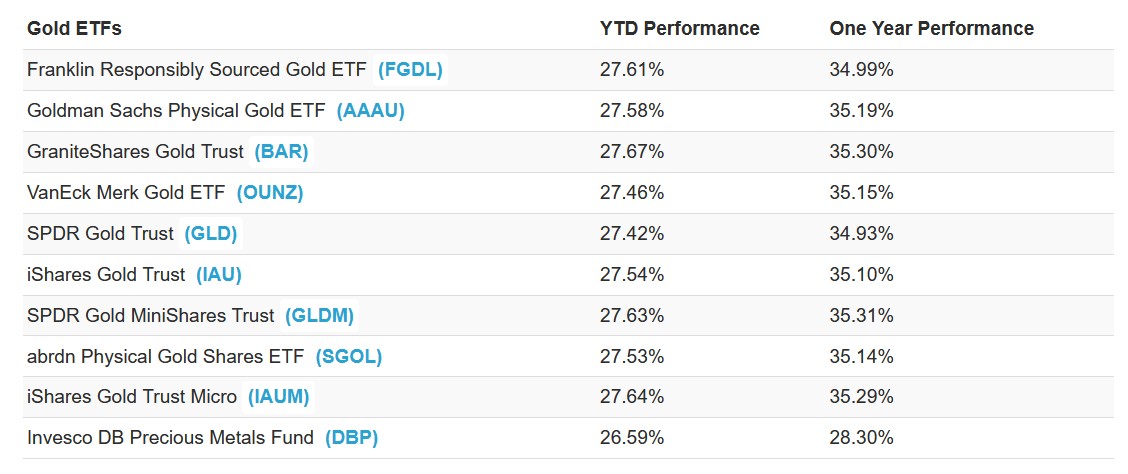Viewport: 1128px width, 474px height.
Task: Follow the GLDM ticker link
Action: pos(320,316)
